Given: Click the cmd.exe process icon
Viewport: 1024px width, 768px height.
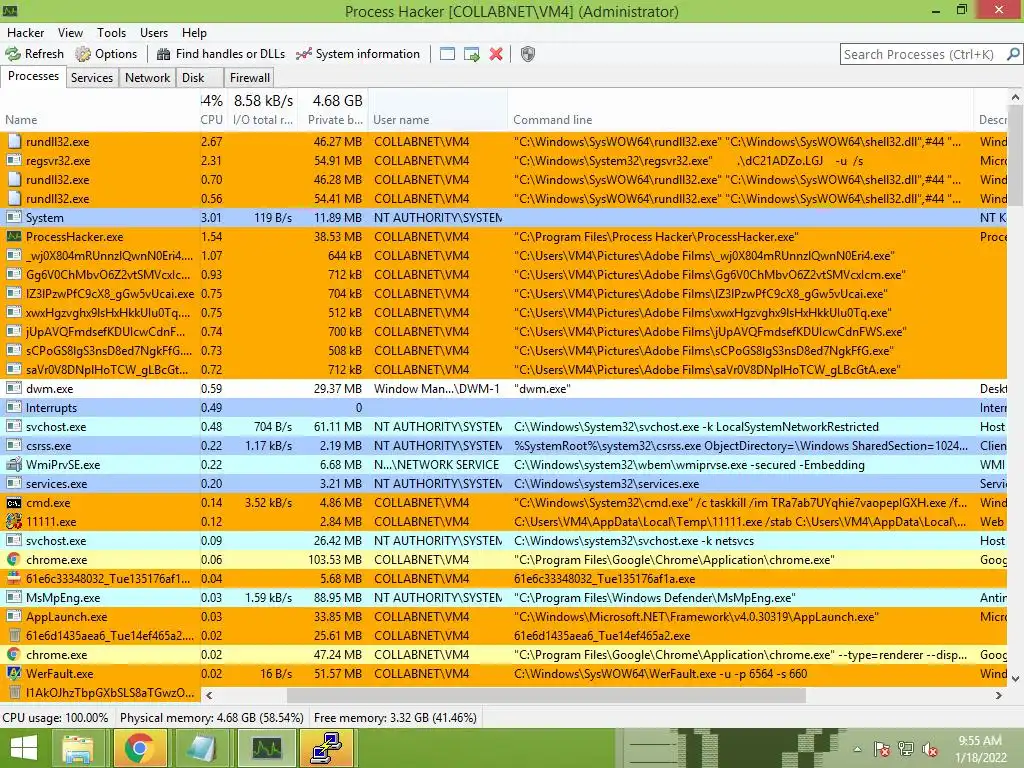Looking at the screenshot, I should click(x=14, y=503).
